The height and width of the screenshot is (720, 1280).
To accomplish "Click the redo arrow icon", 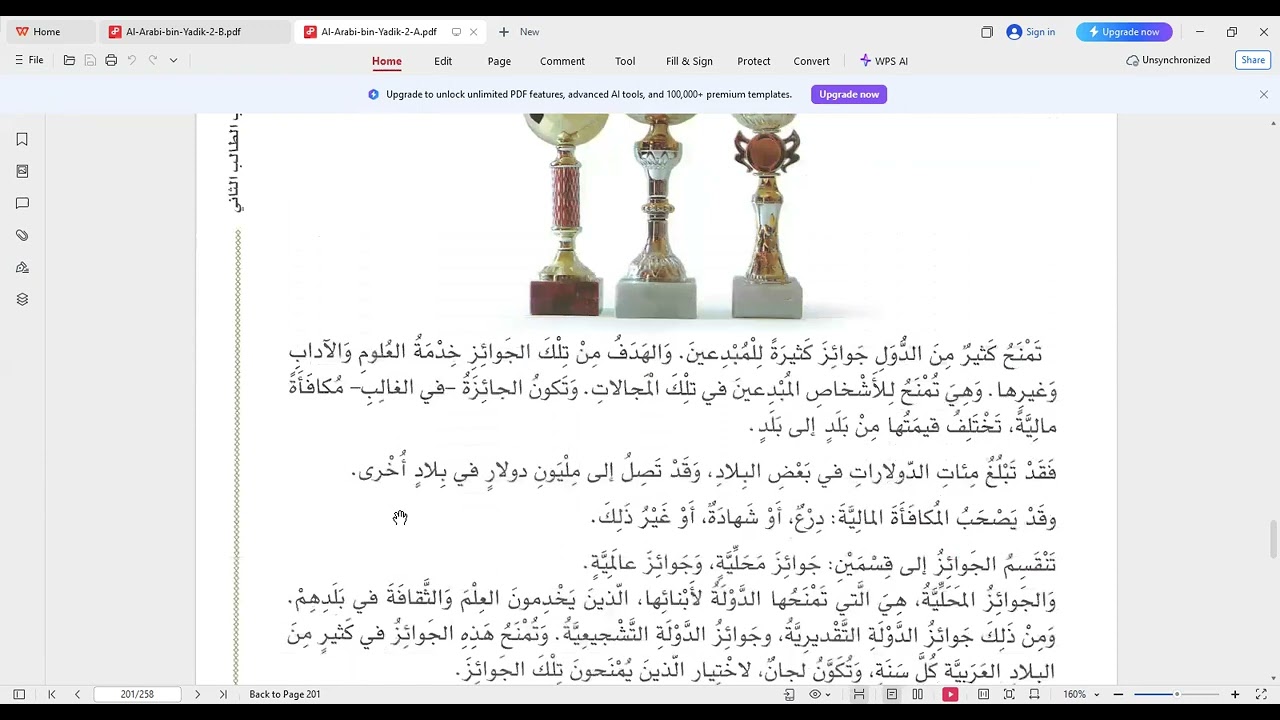I will pyautogui.click(x=153, y=61).
